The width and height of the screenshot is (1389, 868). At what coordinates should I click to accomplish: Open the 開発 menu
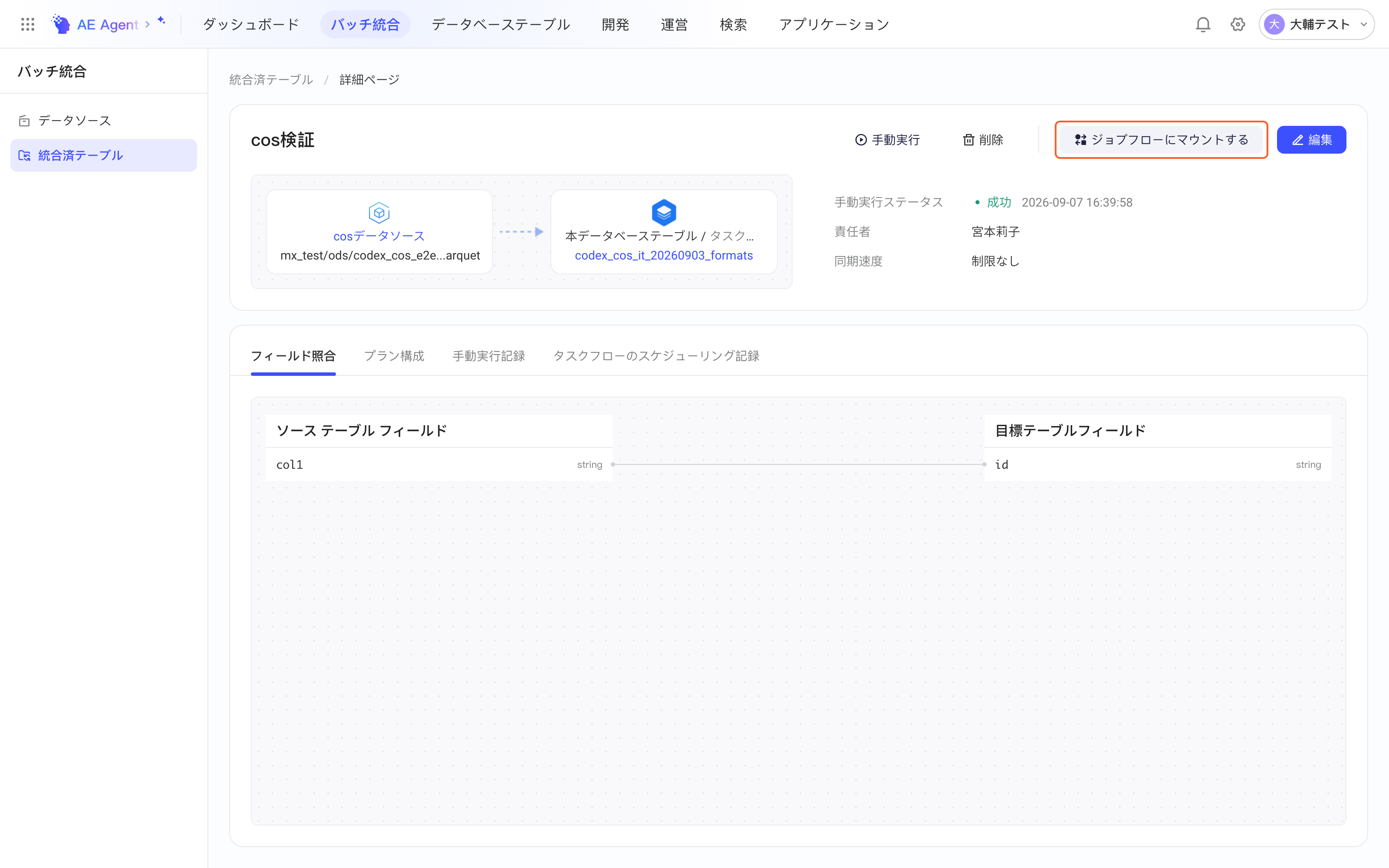point(616,24)
